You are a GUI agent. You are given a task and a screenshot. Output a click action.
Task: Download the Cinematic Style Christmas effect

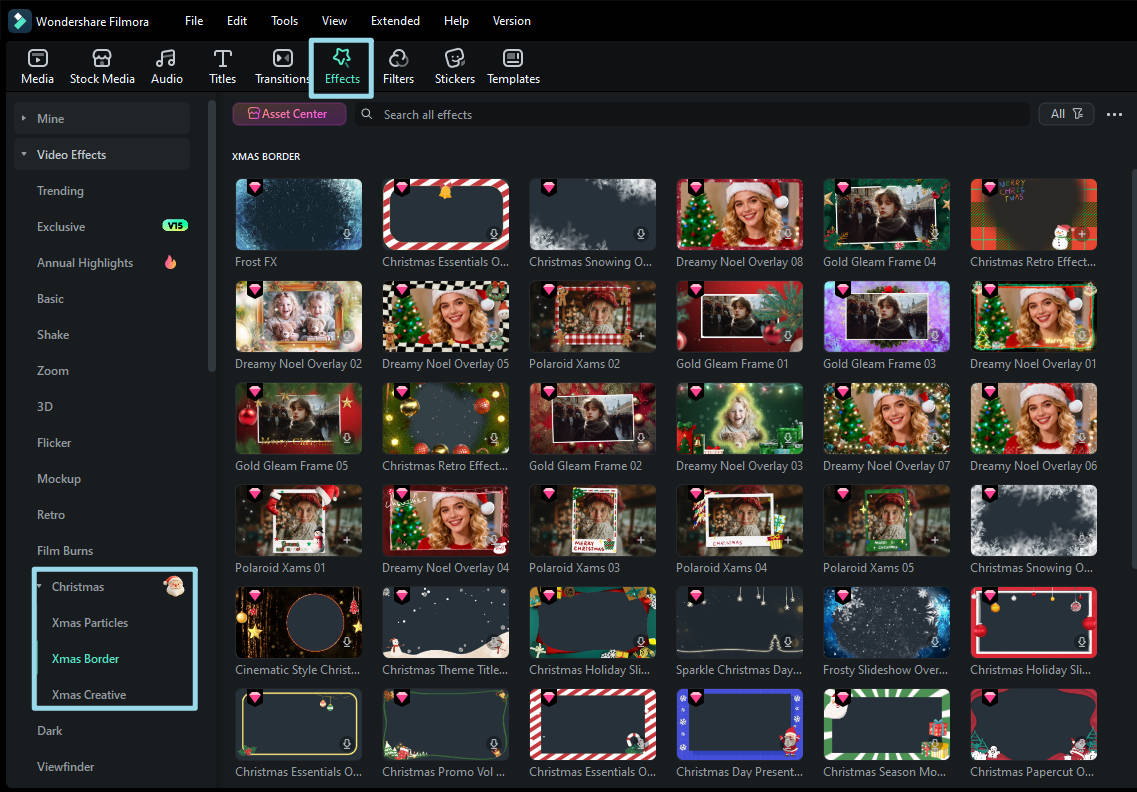pyautogui.click(x=347, y=643)
